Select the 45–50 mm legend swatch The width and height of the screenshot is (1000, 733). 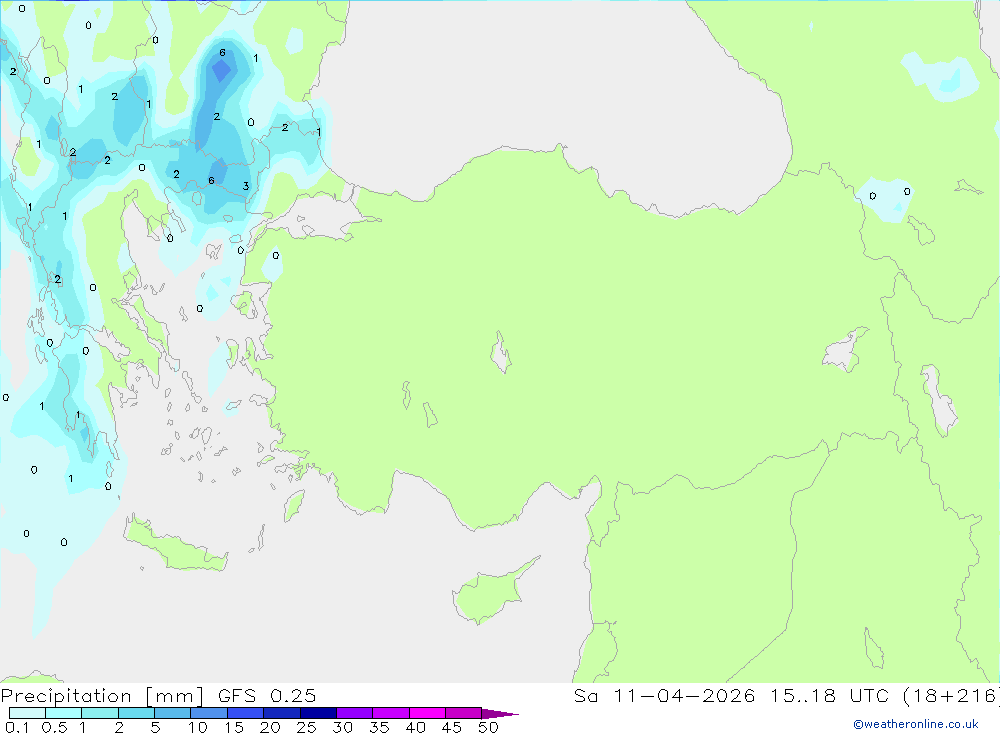(463, 713)
